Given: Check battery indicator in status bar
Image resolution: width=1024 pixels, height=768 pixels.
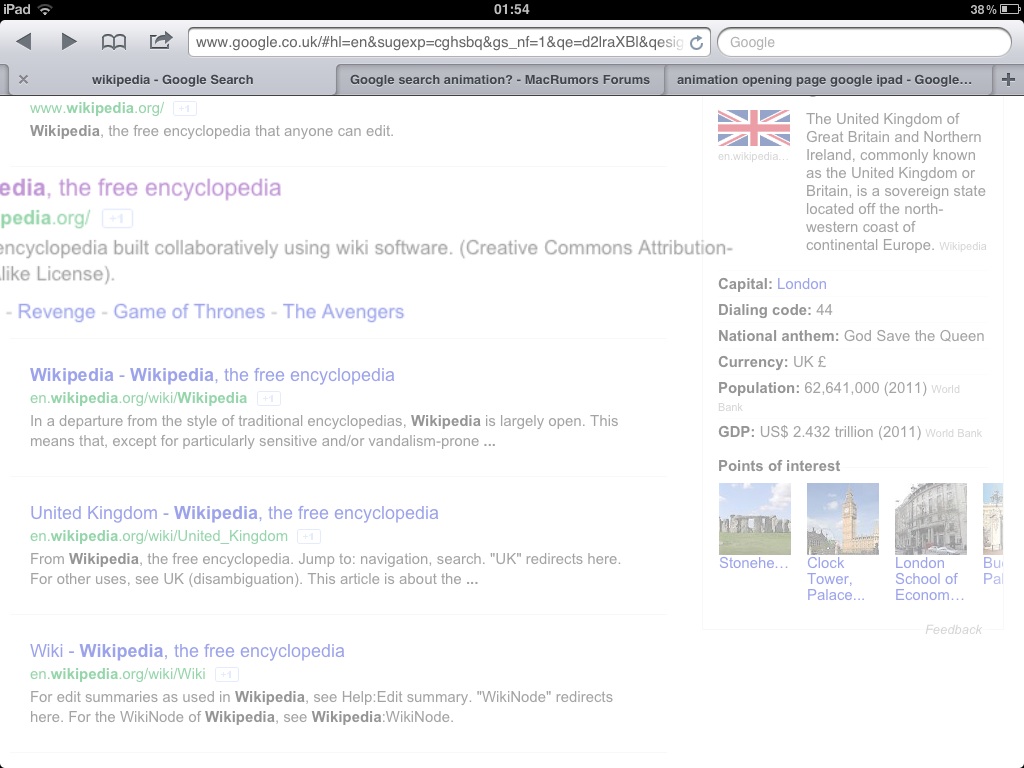Looking at the screenshot, I should click(x=1009, y=9).
